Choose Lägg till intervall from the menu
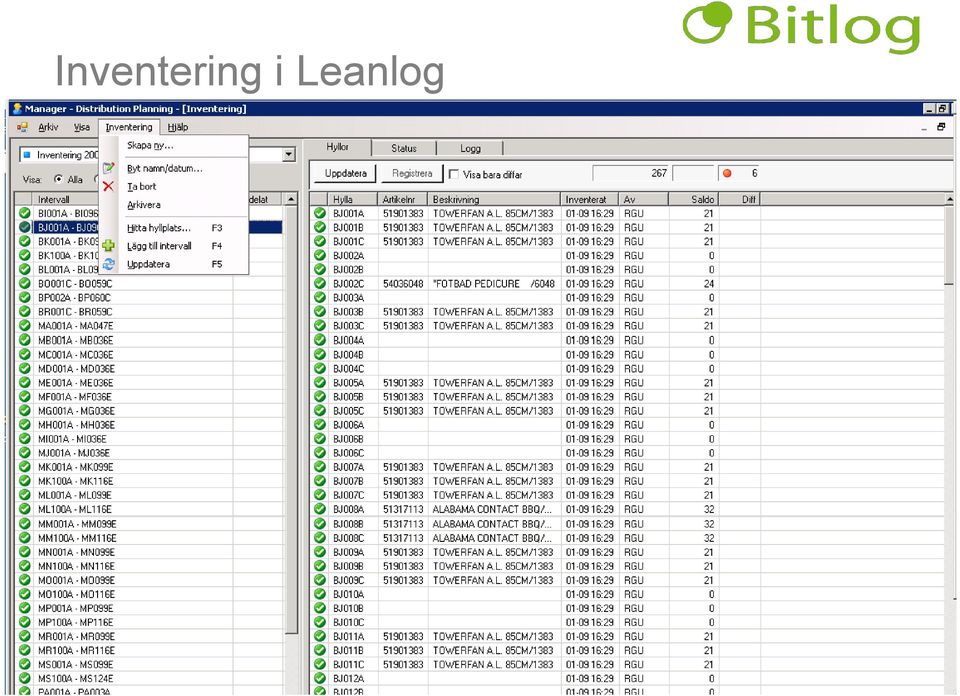 tap(174, 246)
